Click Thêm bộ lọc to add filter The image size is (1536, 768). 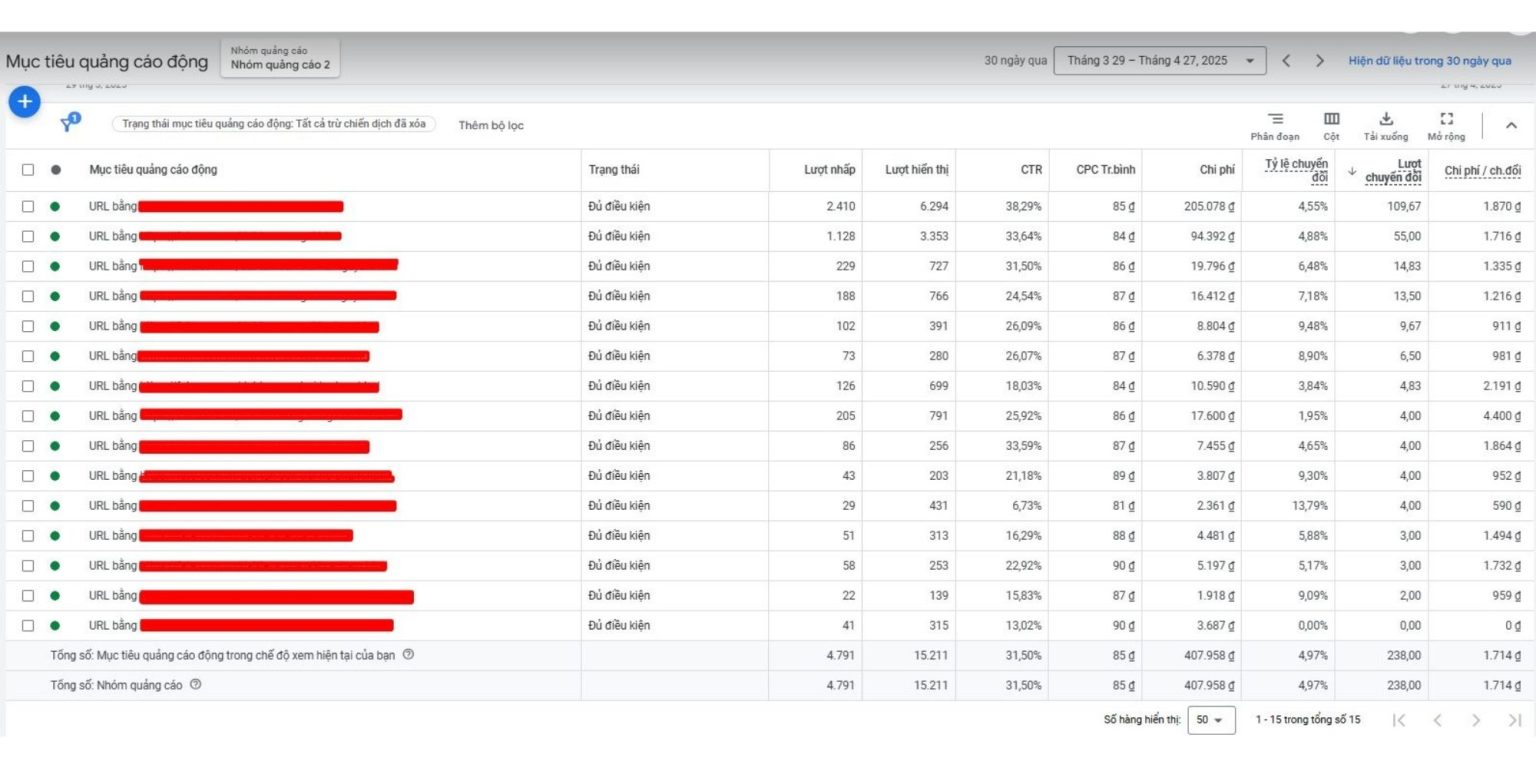(x=491, y=126)
